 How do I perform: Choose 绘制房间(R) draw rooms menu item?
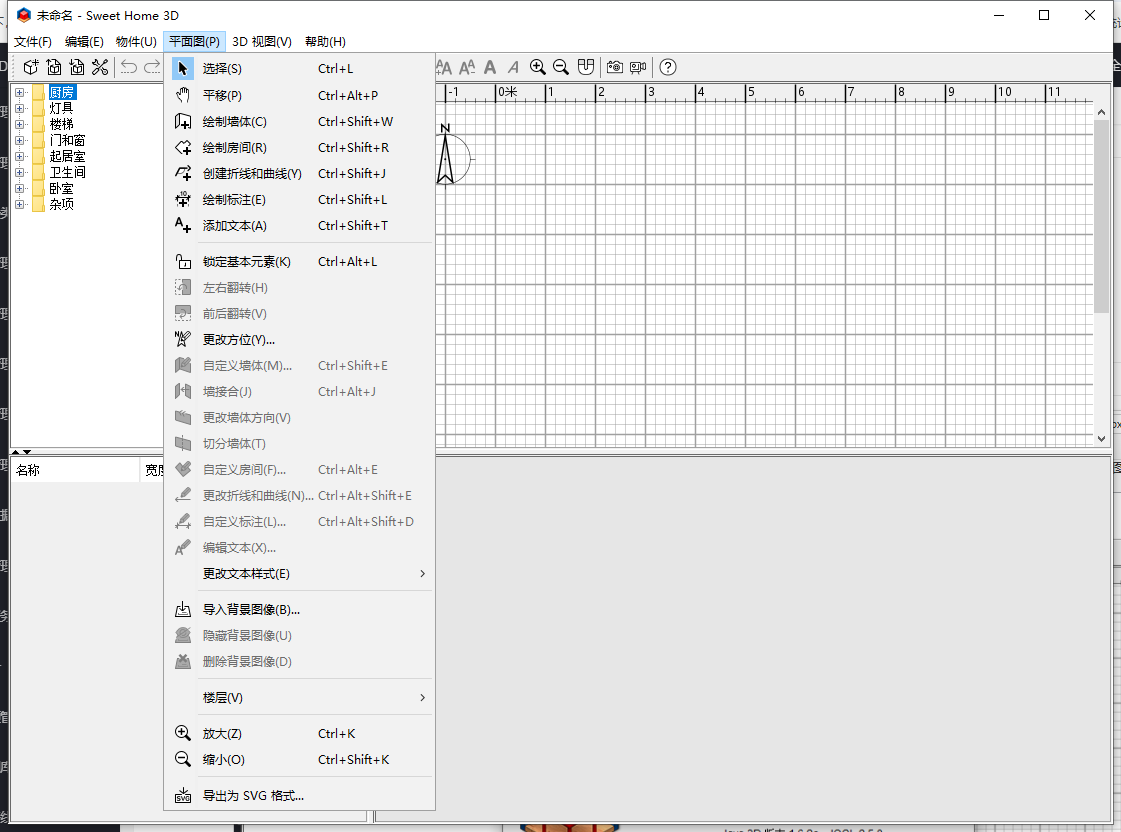299,147
